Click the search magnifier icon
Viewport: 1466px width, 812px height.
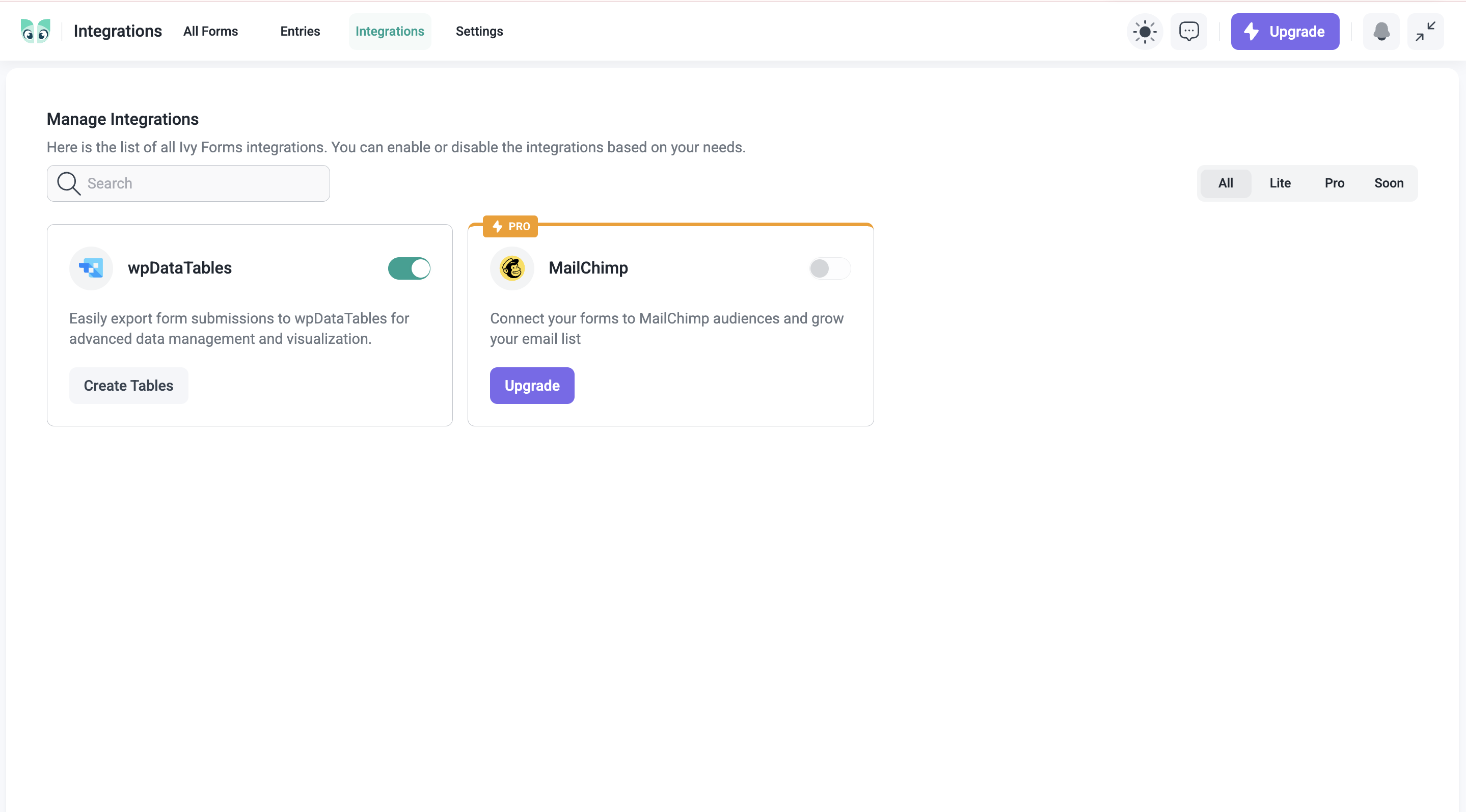68,183
